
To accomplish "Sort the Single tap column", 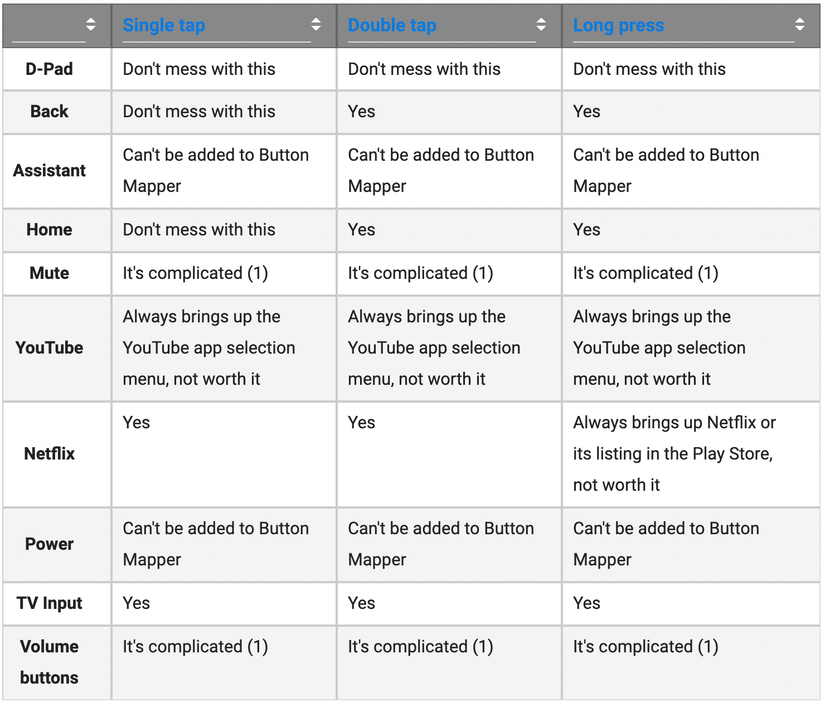I will tap(317, 25).
